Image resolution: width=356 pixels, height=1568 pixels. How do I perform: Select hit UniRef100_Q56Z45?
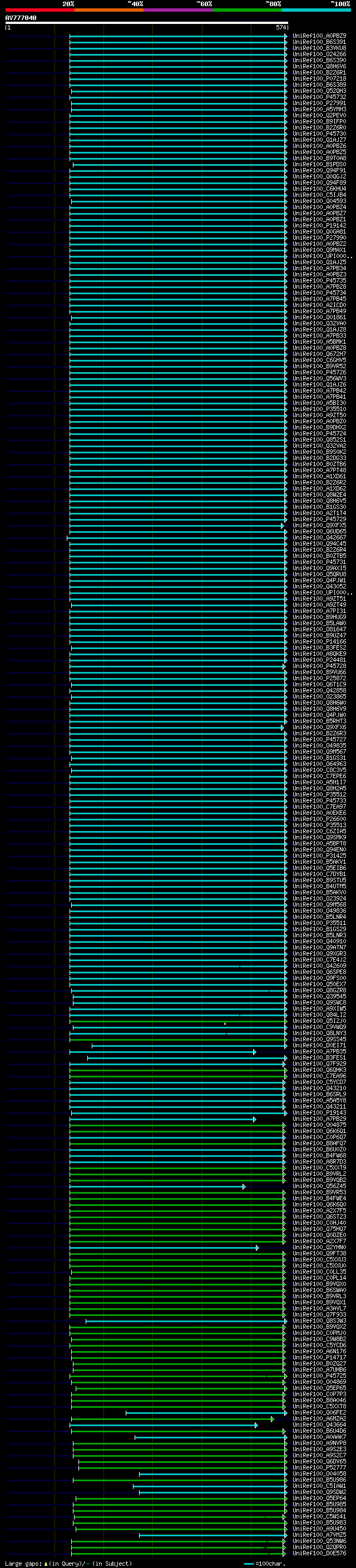[319, 1186]
